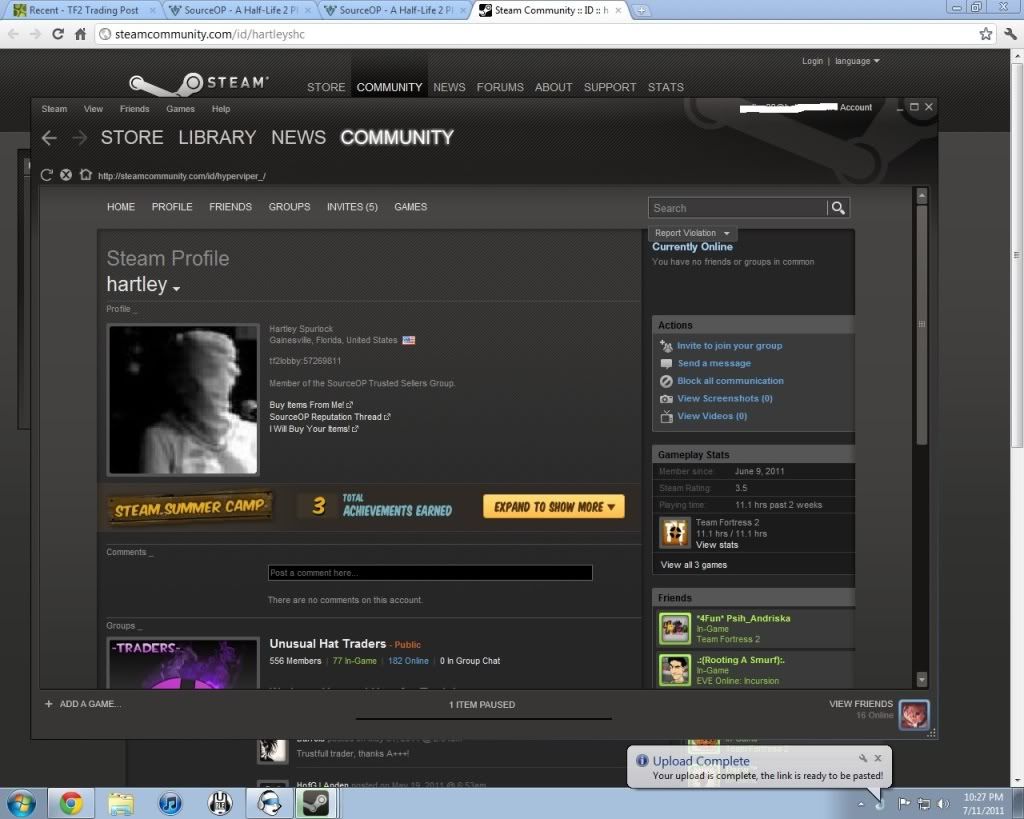This screenshot has height=819, width=1024.
Task: Click in the community Search field
Action: 738,208
